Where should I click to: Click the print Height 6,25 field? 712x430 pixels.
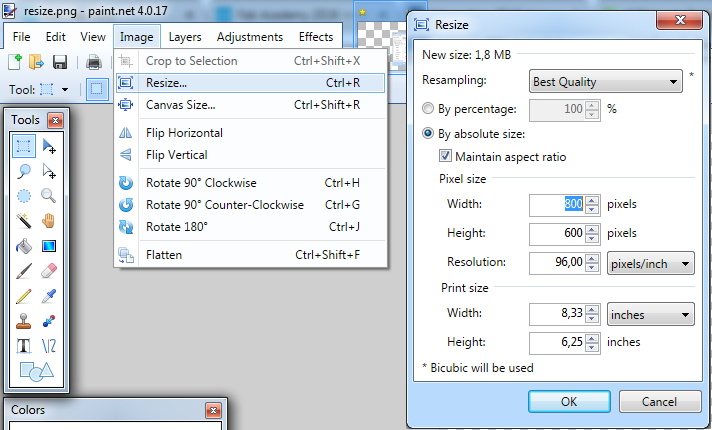click(x=557, y=343)
